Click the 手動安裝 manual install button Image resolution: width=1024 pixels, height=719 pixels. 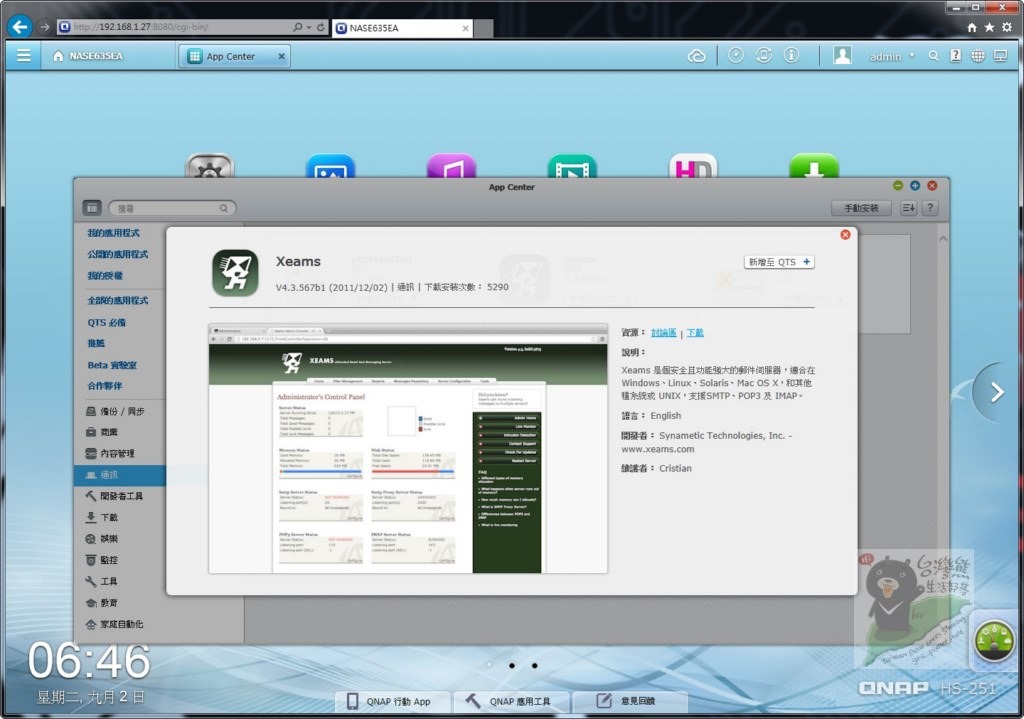coord(861,208)
